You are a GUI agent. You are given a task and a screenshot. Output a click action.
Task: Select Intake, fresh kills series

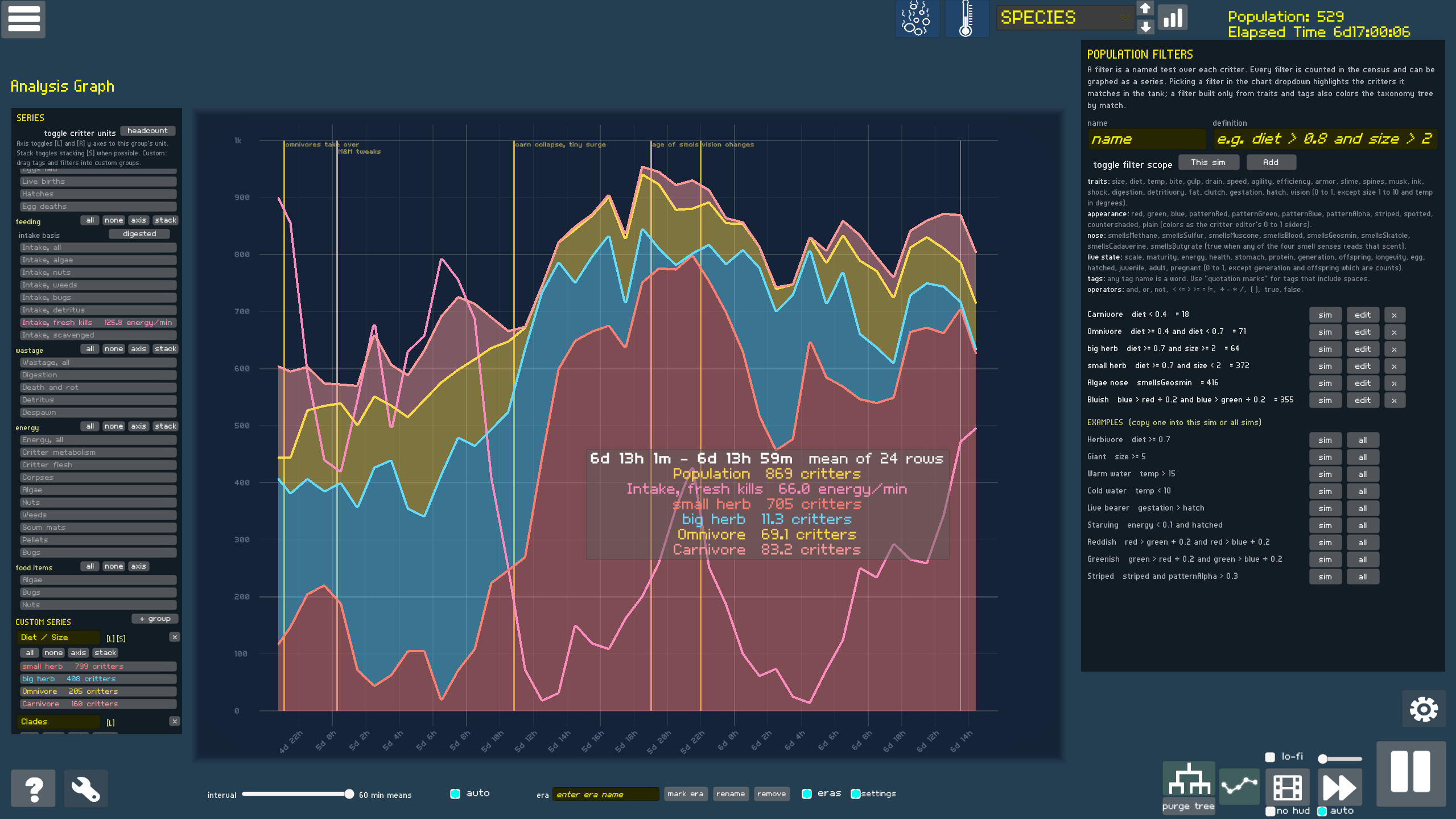(98, 323)
